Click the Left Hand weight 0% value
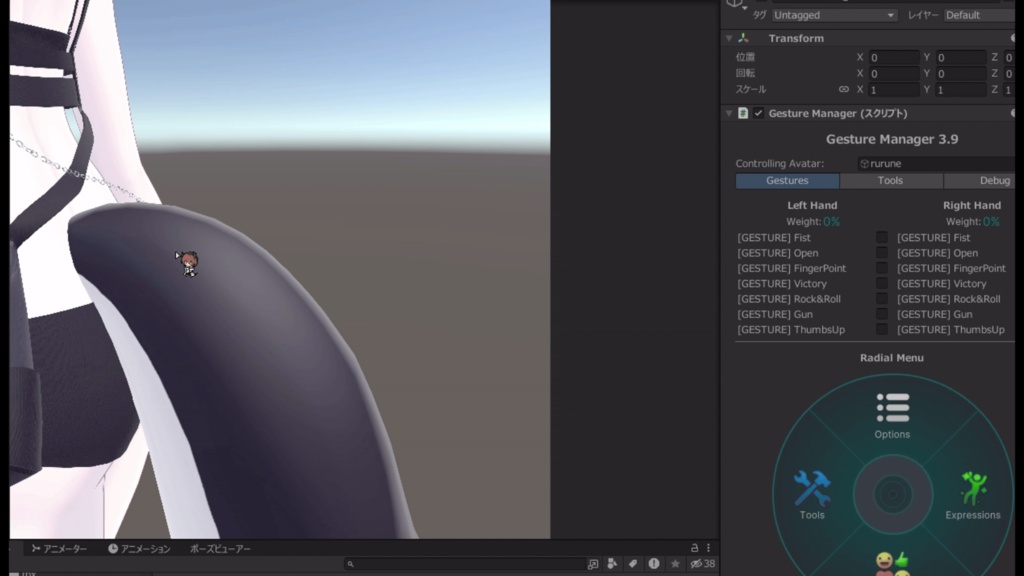This screenshot has height=576, width=1024. (831, 222)
